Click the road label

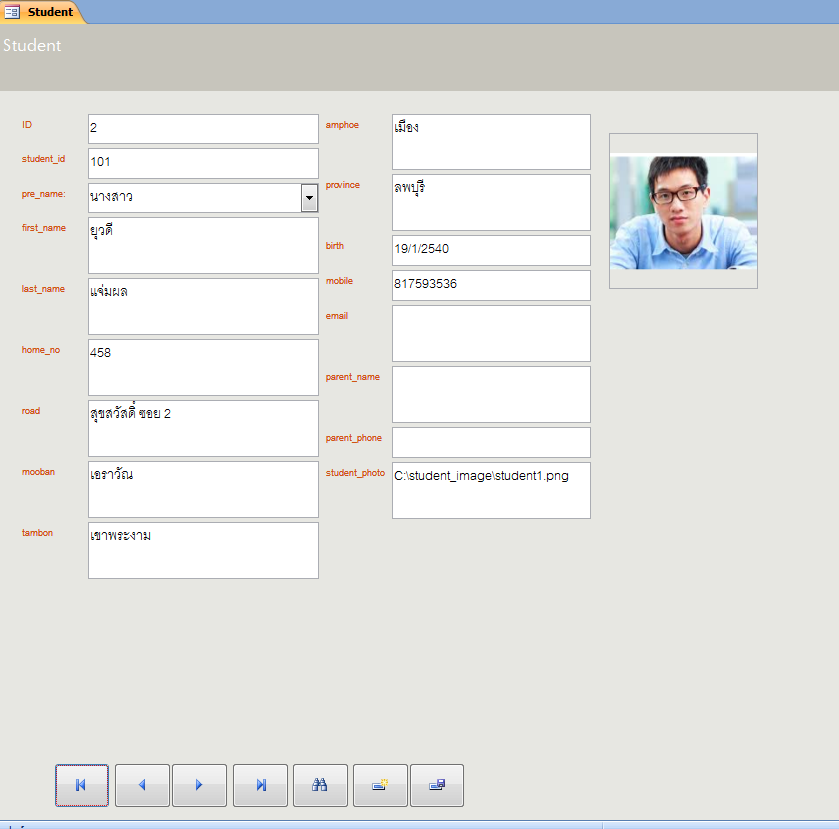[31, 411]
